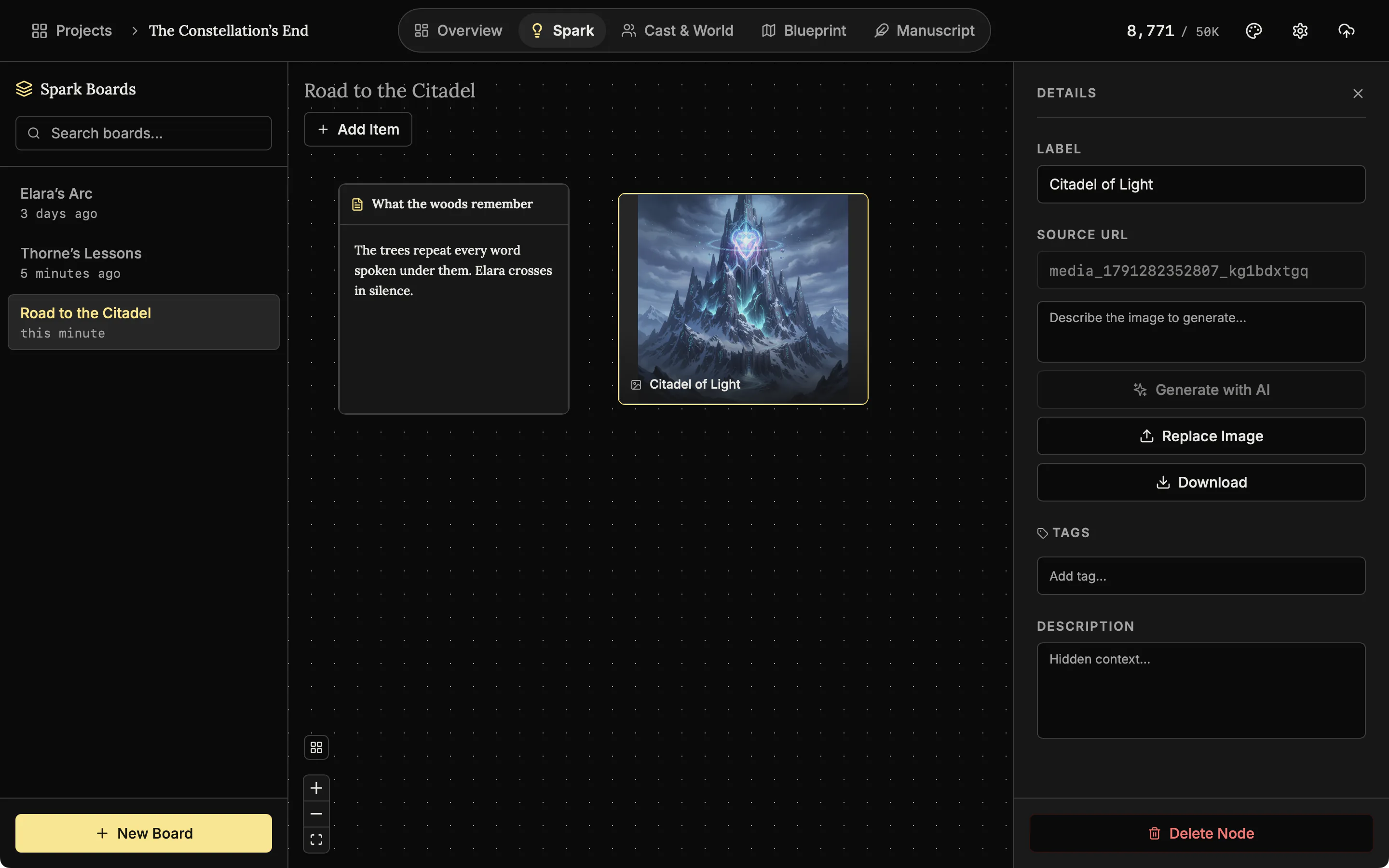This screenshot has height=868, width=1389.
Task: Create a New Board
Action: point(144,833)
